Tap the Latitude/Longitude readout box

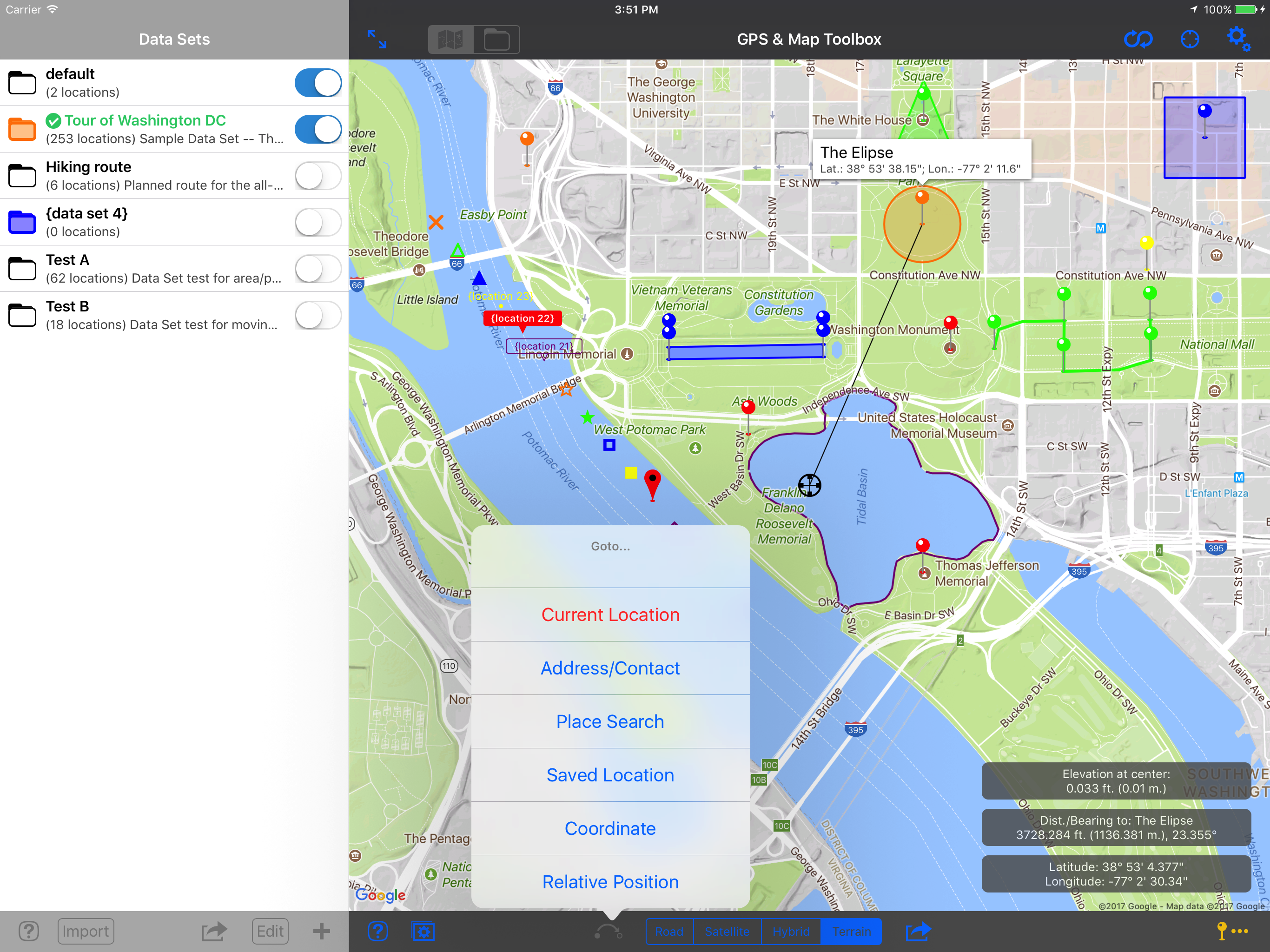point(1116,874)
